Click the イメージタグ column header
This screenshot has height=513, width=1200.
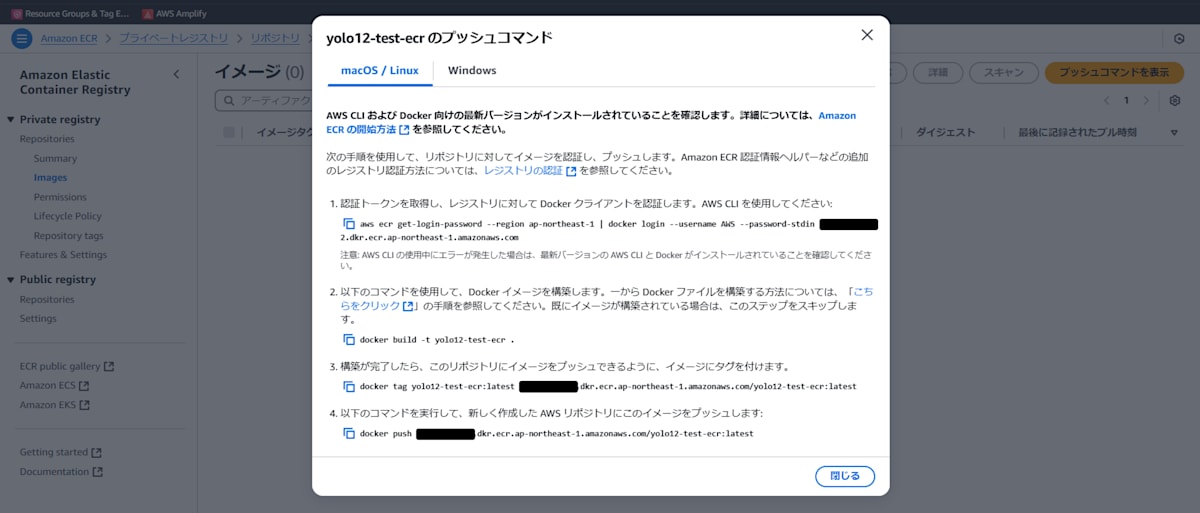point(285,132)
